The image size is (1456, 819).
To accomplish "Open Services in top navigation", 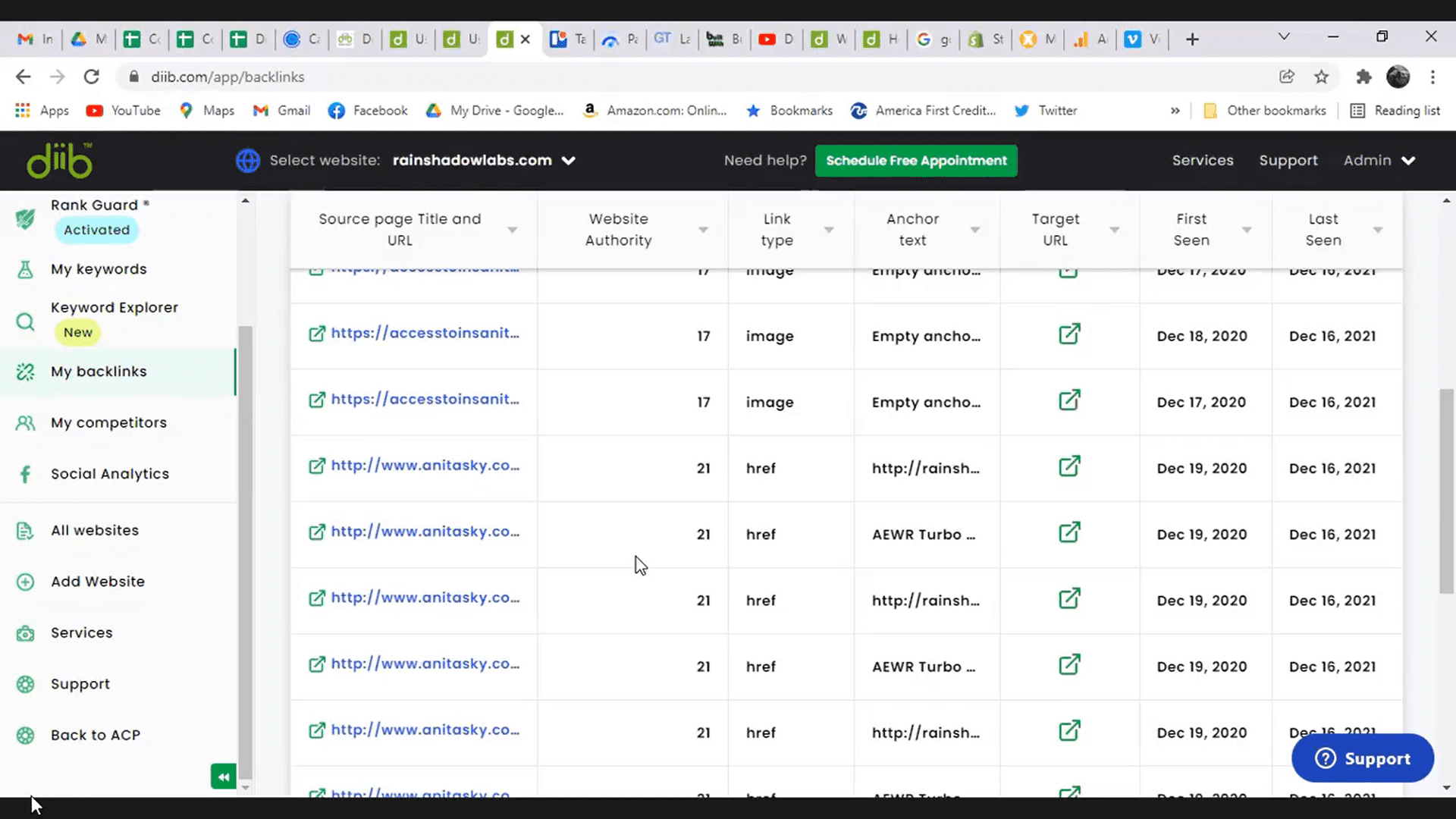I will tap(1202, 161).
